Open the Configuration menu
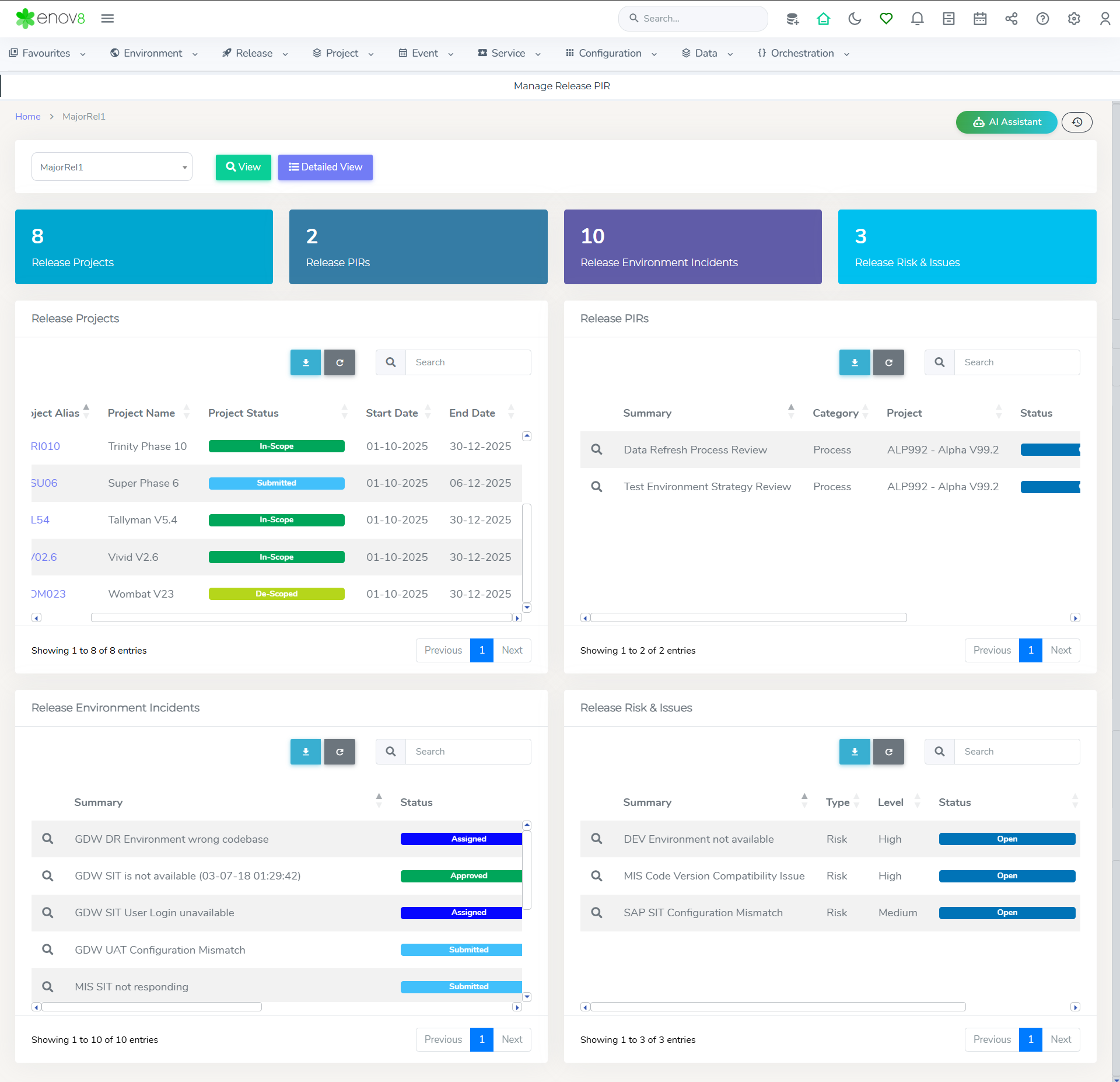This screenshot has height=1082, width=1120. click(610, 53)
